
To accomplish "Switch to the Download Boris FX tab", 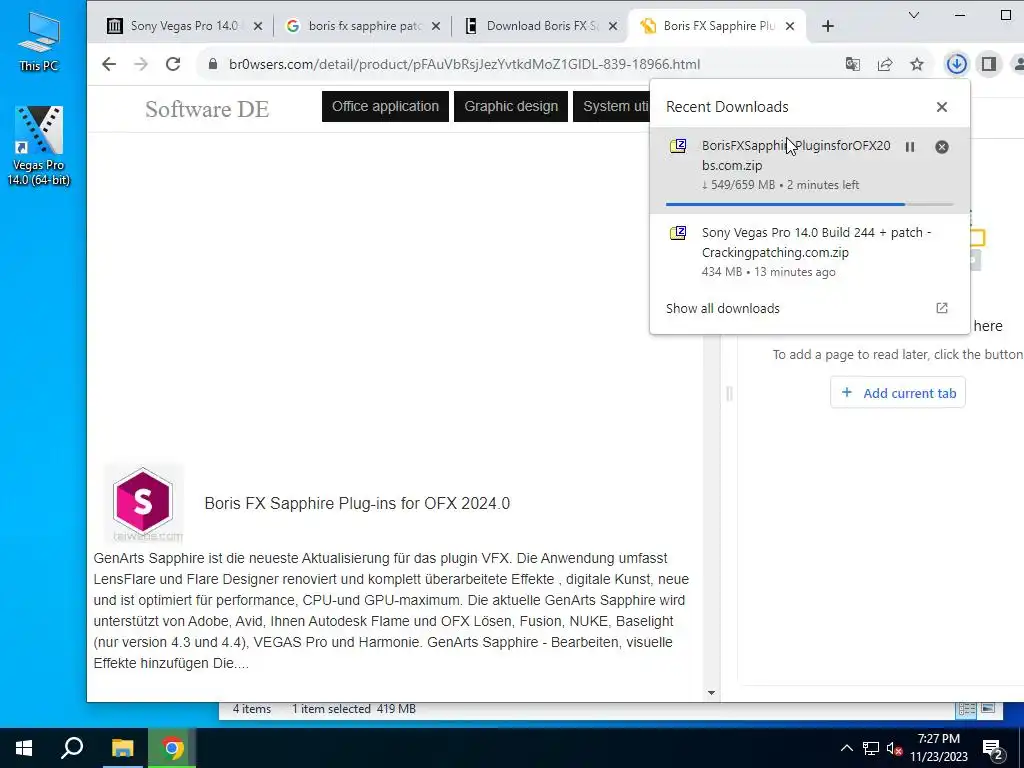I will pyautogui.click(x=541, y=26).
